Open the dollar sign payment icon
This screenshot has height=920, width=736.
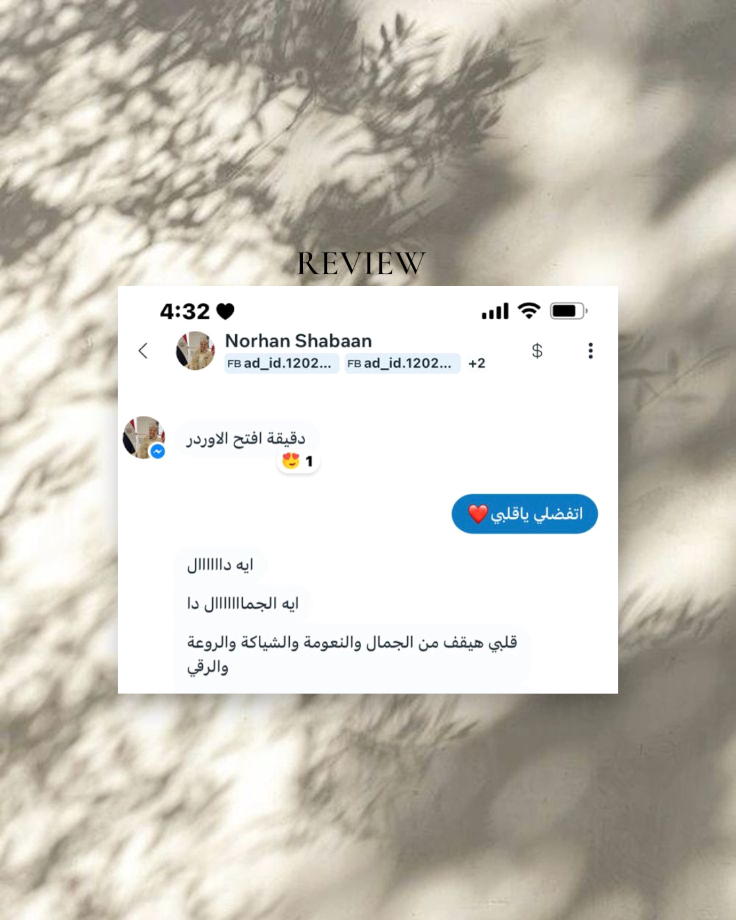tap(536, 351)
